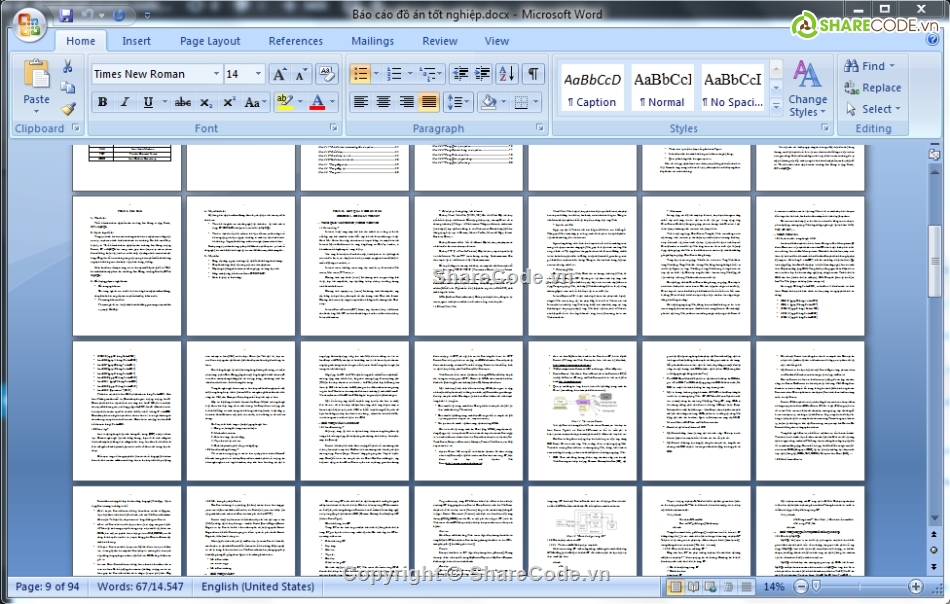Viewport: 950px width, 604px height.
Task: Center align the paragraph
Action: pyautogui.click(x=383, y=102)
